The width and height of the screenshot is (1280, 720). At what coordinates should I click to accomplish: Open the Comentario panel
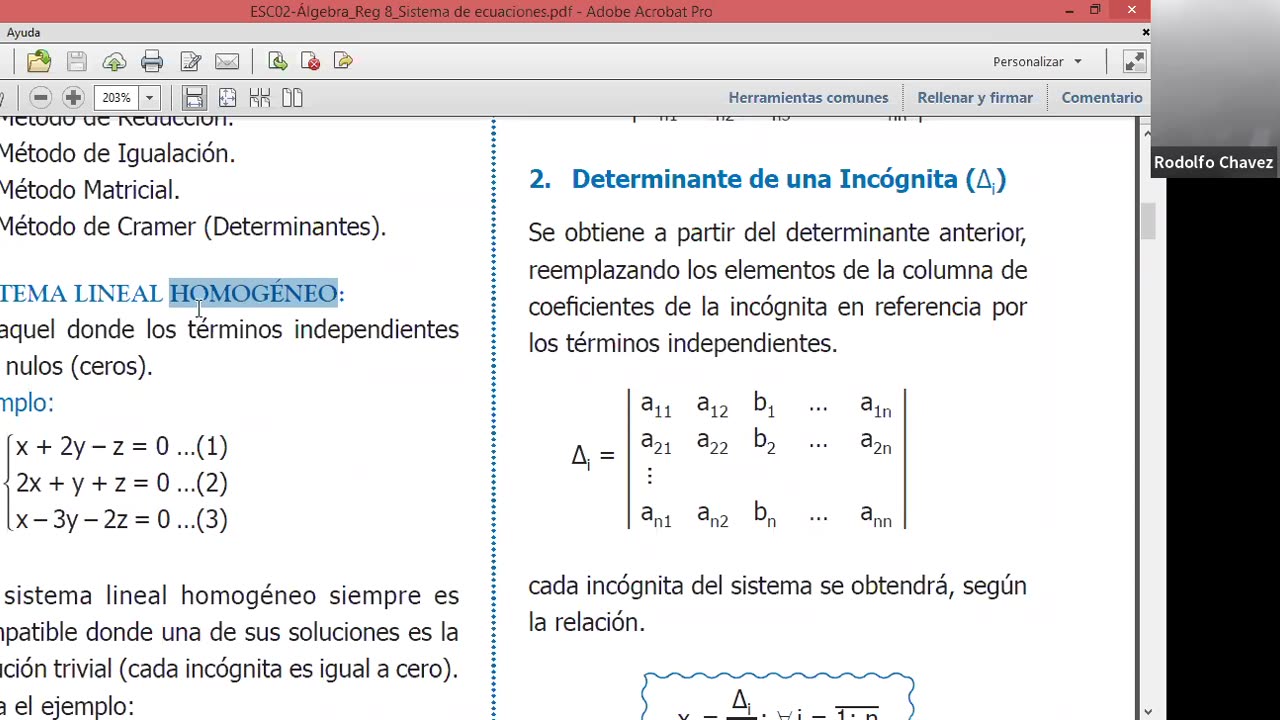pos(1102,98)
